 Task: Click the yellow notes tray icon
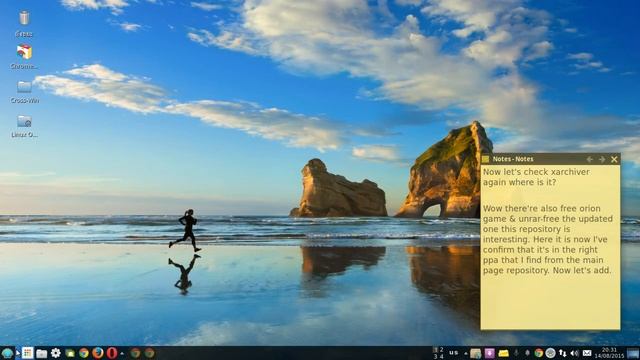504,353
